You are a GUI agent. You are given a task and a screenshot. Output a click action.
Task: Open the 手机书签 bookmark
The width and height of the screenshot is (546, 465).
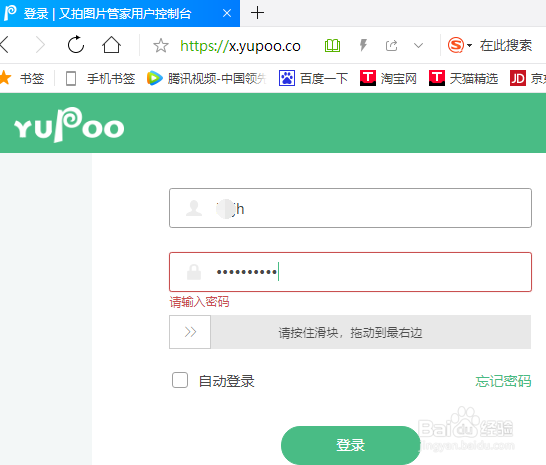click(100, 78)
